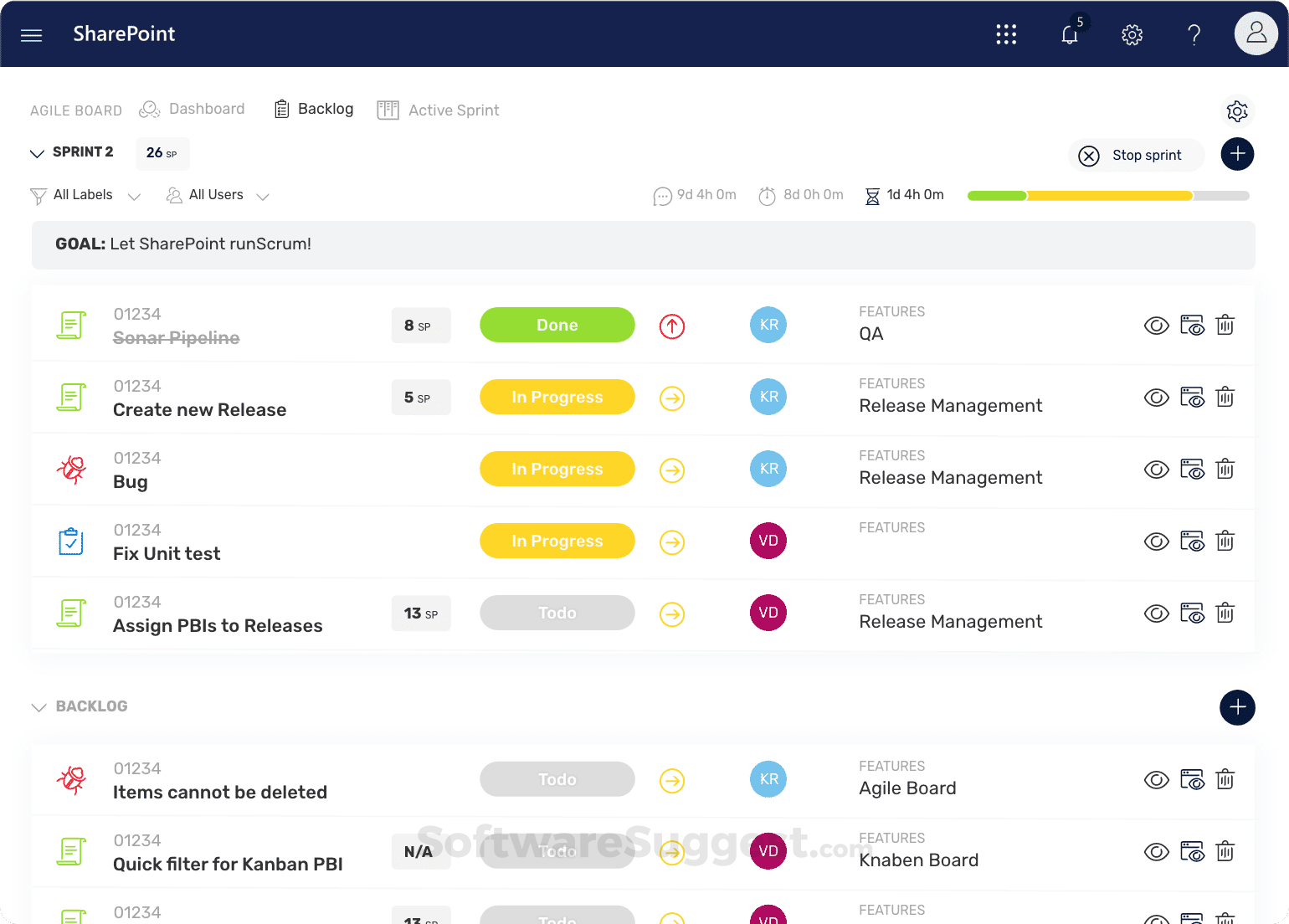Open preview window for Assign PBIs to Releases
This screenshot has height=924, width=1289.
coord(1192,613)
